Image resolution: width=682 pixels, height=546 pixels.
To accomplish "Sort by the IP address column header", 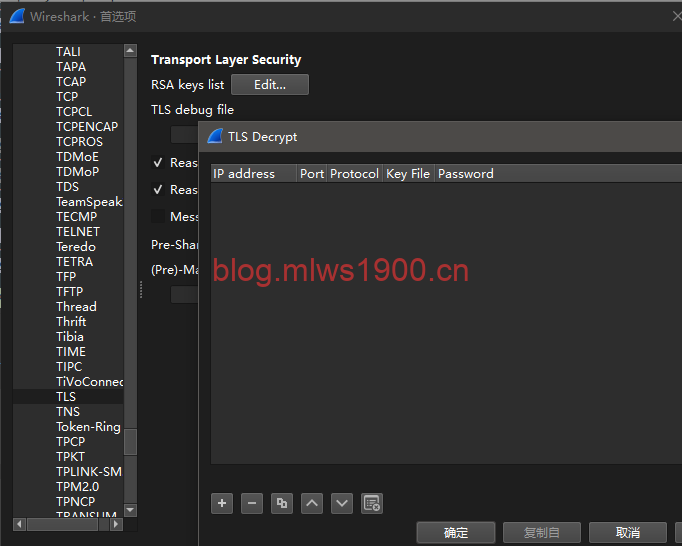I will pyautogui.click(x=254, y=174).
